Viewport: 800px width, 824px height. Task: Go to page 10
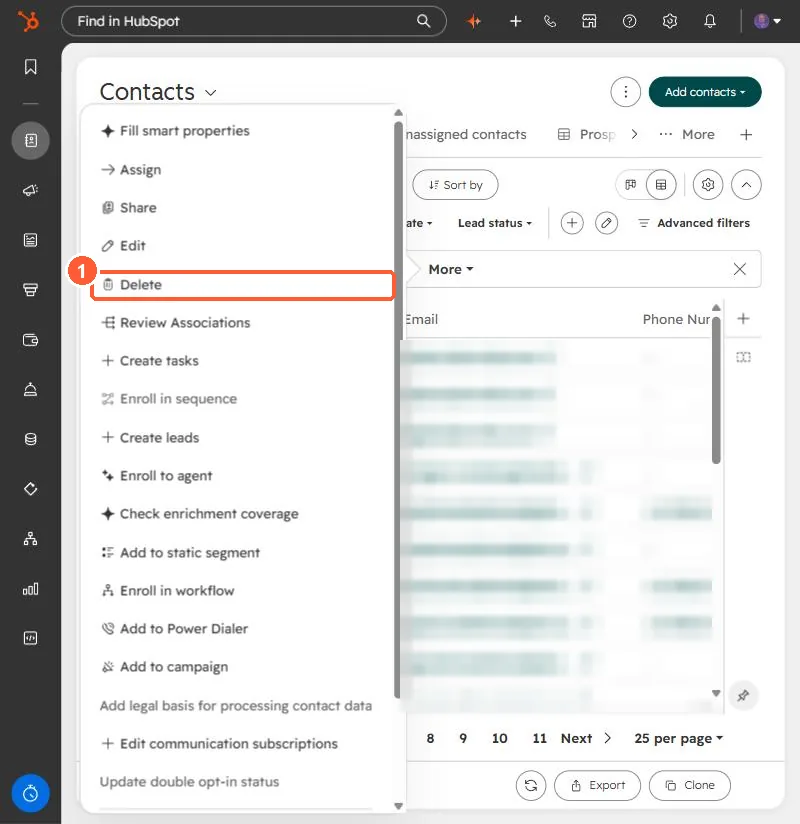click(x=499, y=738)
